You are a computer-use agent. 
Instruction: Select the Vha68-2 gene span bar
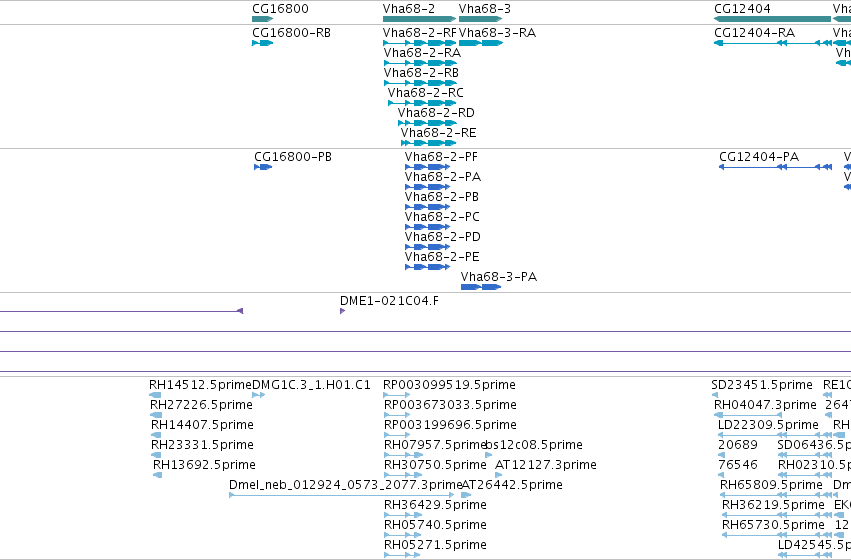tap(420, 19)
